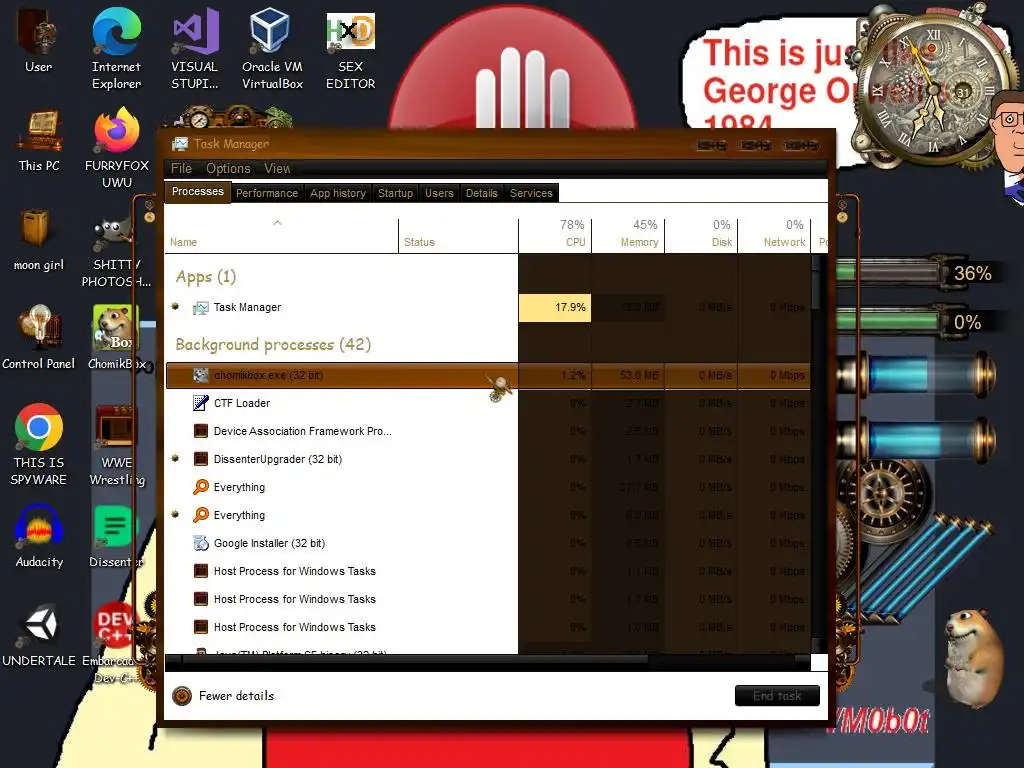Switch to the Services tab

pos(531,193)
